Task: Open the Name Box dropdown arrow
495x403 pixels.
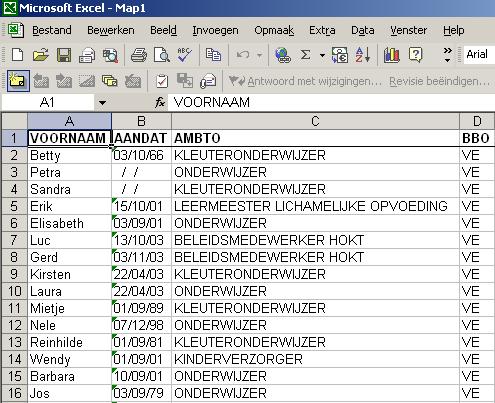Action: (x=102, y=103)
